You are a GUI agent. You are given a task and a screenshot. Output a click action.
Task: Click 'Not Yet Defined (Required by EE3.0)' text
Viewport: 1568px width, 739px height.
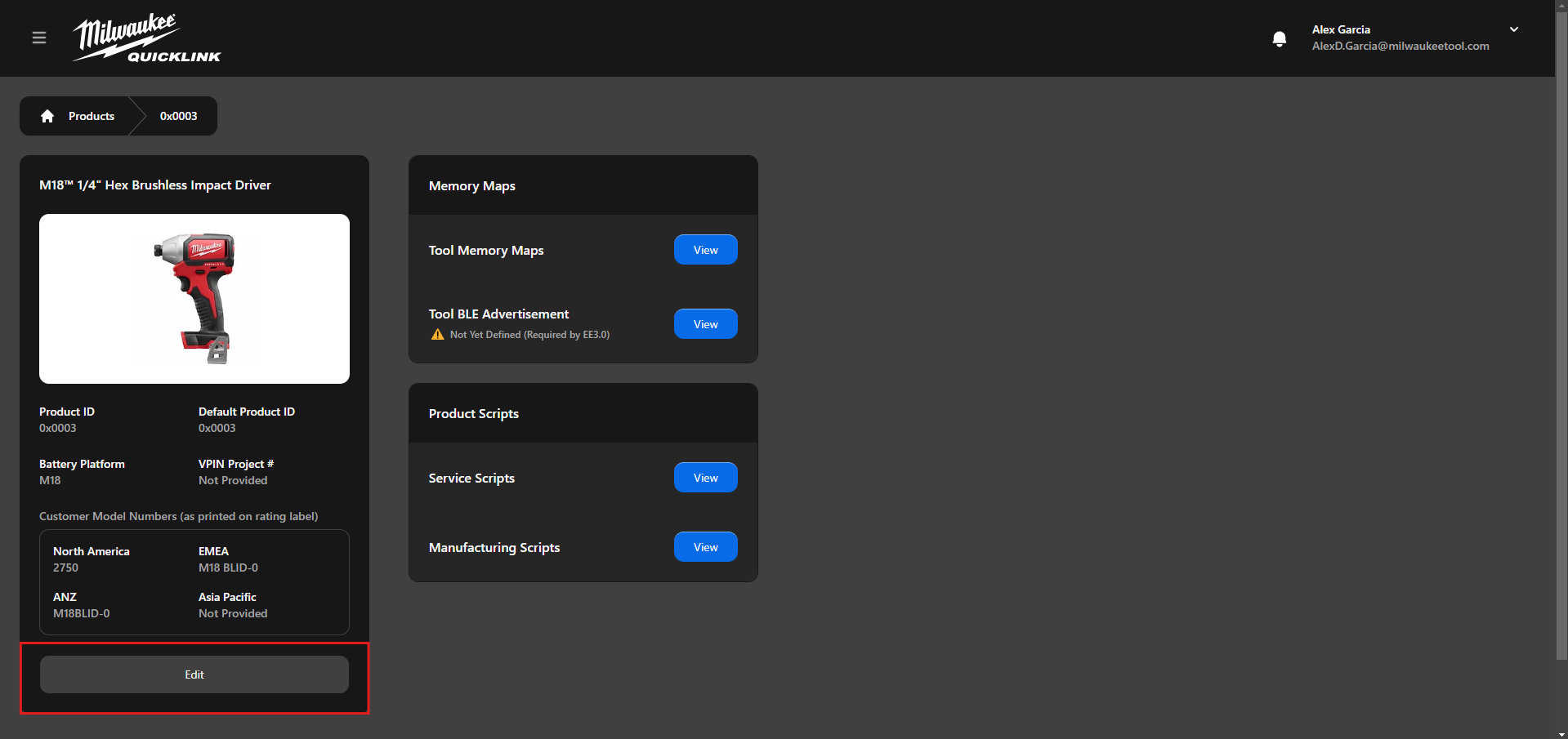click(529, 335)
